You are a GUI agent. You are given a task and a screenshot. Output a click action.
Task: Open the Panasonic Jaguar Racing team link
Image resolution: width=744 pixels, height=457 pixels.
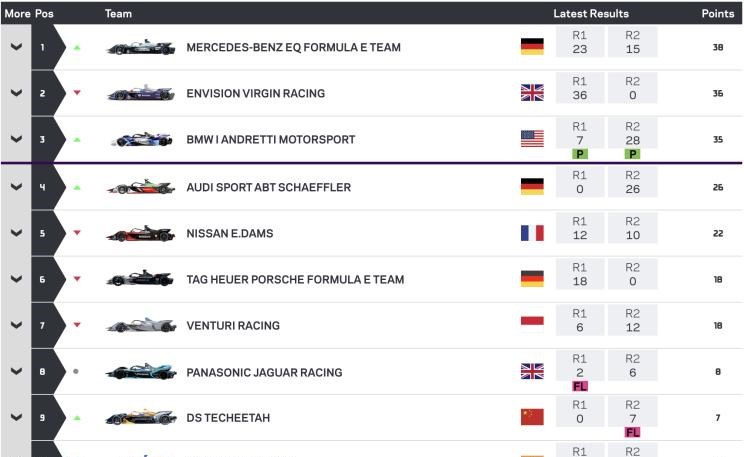click(x=264, y=373)
